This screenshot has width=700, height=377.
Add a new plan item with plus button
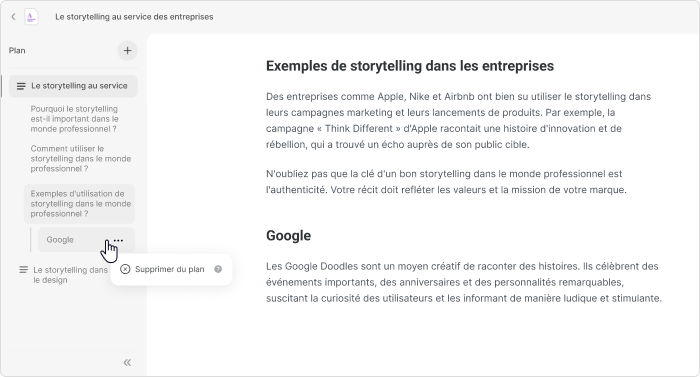(x=127, y=50)
